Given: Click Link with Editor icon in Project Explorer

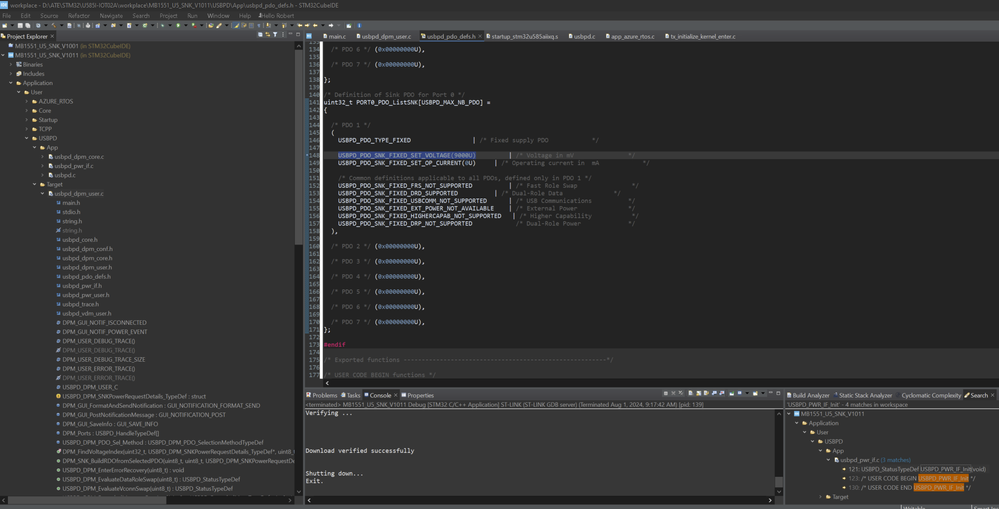Looking at the screenshot, I should click(x=268, y=36).
